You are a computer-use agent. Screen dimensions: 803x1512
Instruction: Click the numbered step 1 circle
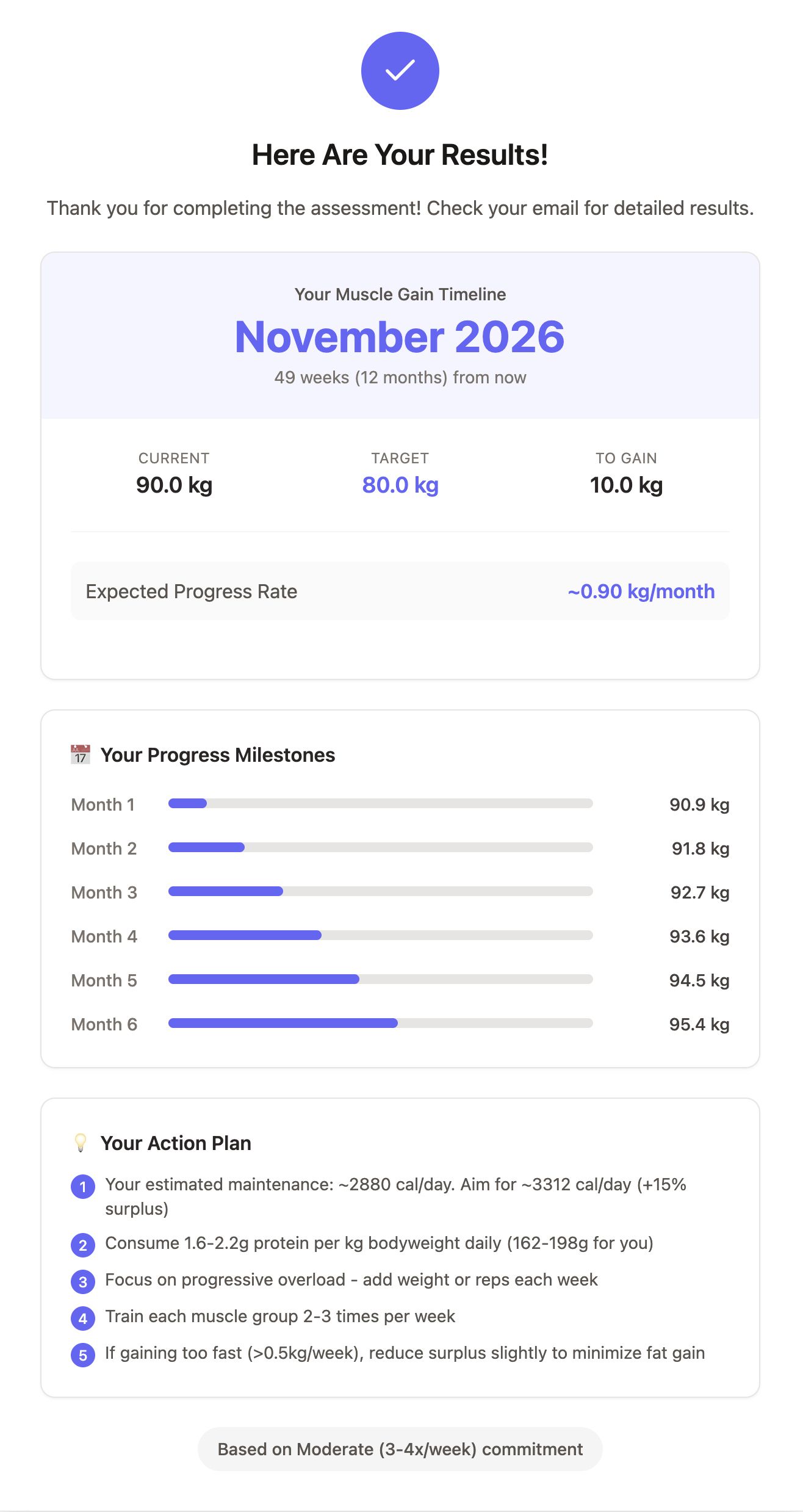click(83, 1187)
